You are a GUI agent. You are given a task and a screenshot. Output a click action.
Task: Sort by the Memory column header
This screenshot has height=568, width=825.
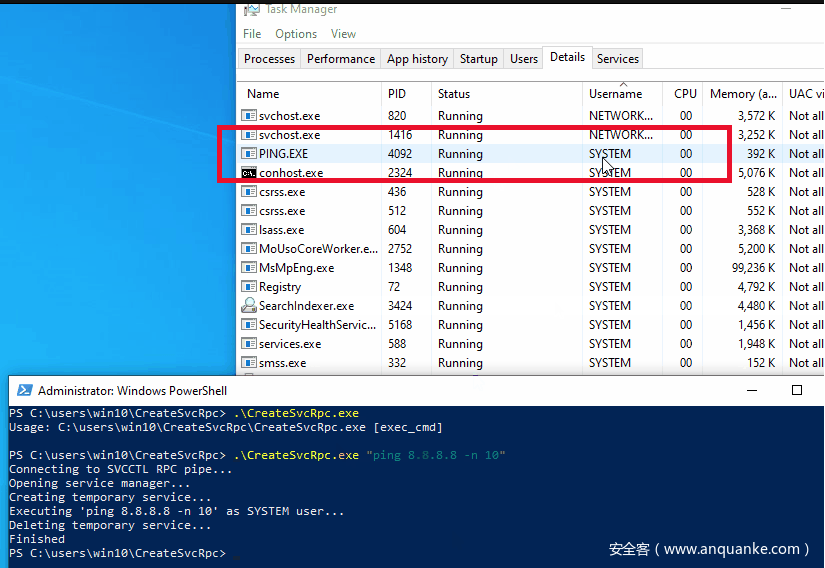tap(742, 94)
